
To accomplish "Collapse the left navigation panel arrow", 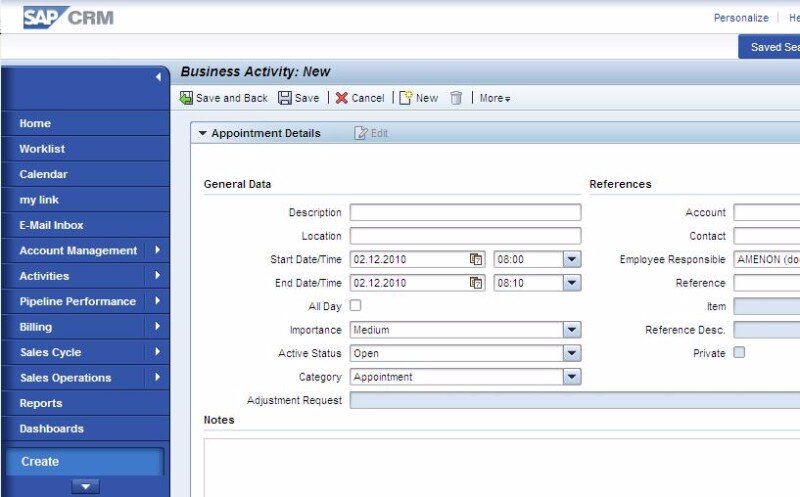I will [x=157, y=77].
